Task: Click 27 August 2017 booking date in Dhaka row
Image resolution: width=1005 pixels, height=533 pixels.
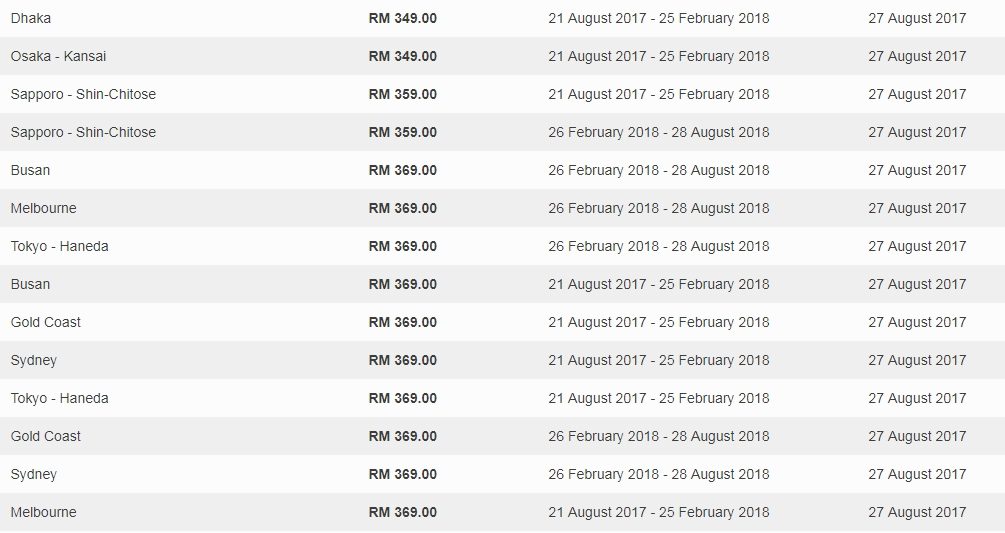Action: pyautogui.click(x=917, y=18)
